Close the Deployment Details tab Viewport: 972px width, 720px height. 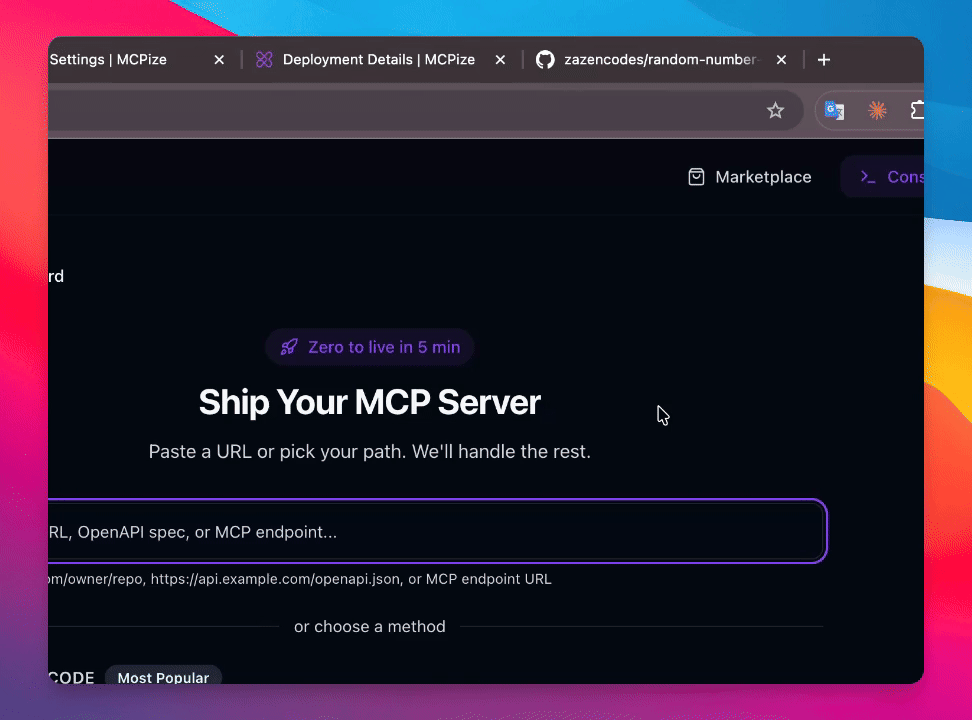(500, 60)
